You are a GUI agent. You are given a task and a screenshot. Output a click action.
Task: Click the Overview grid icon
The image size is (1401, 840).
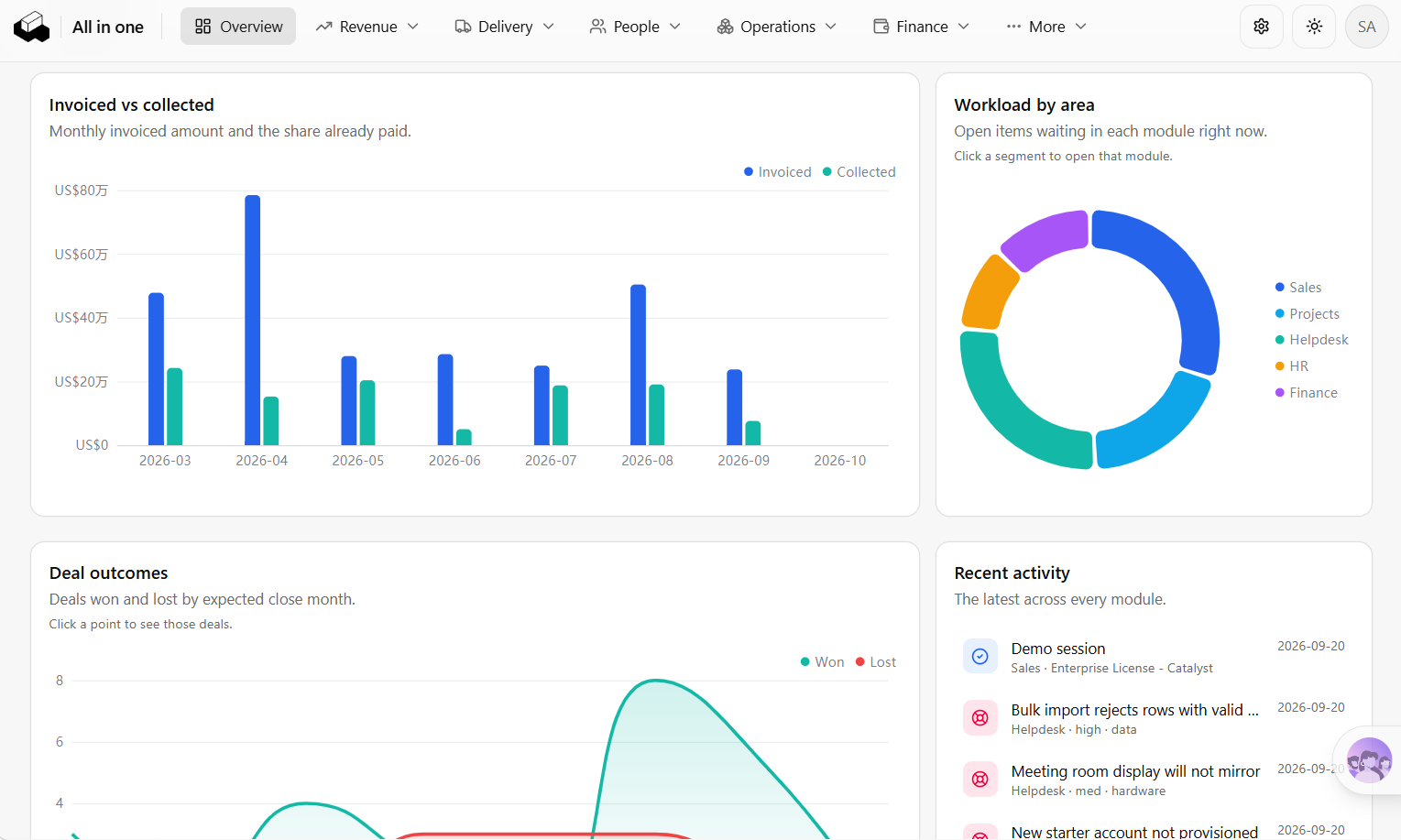tap(203, 27)
